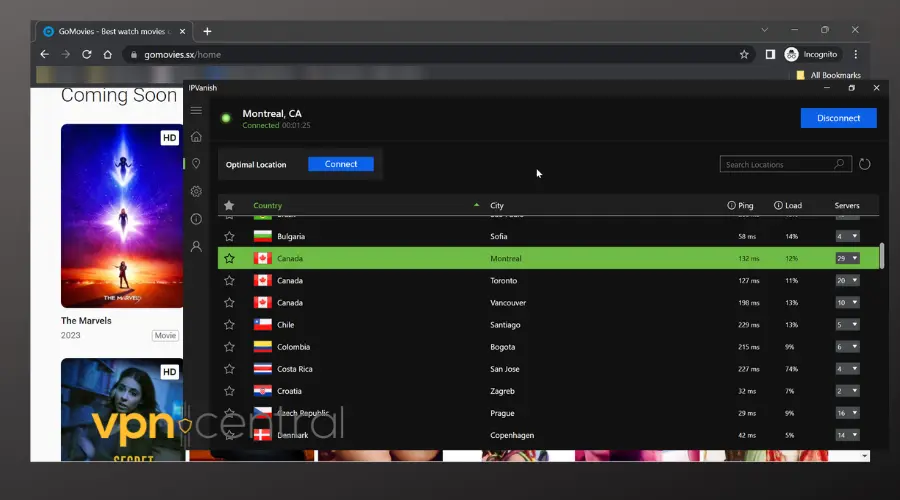Go forward in Chrome

pos(65,55)
